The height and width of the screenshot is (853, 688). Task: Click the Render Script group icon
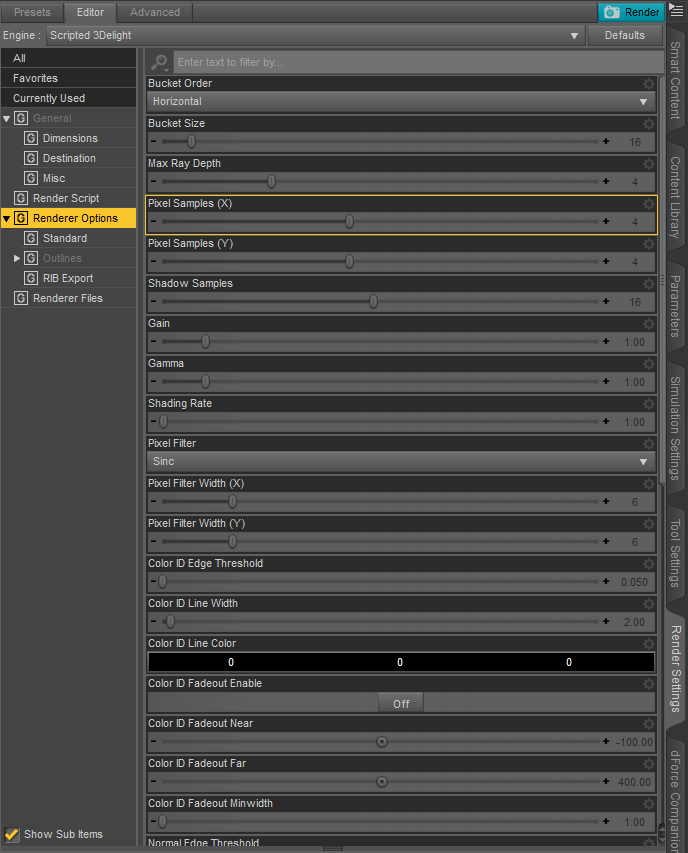tap(21, 198)
